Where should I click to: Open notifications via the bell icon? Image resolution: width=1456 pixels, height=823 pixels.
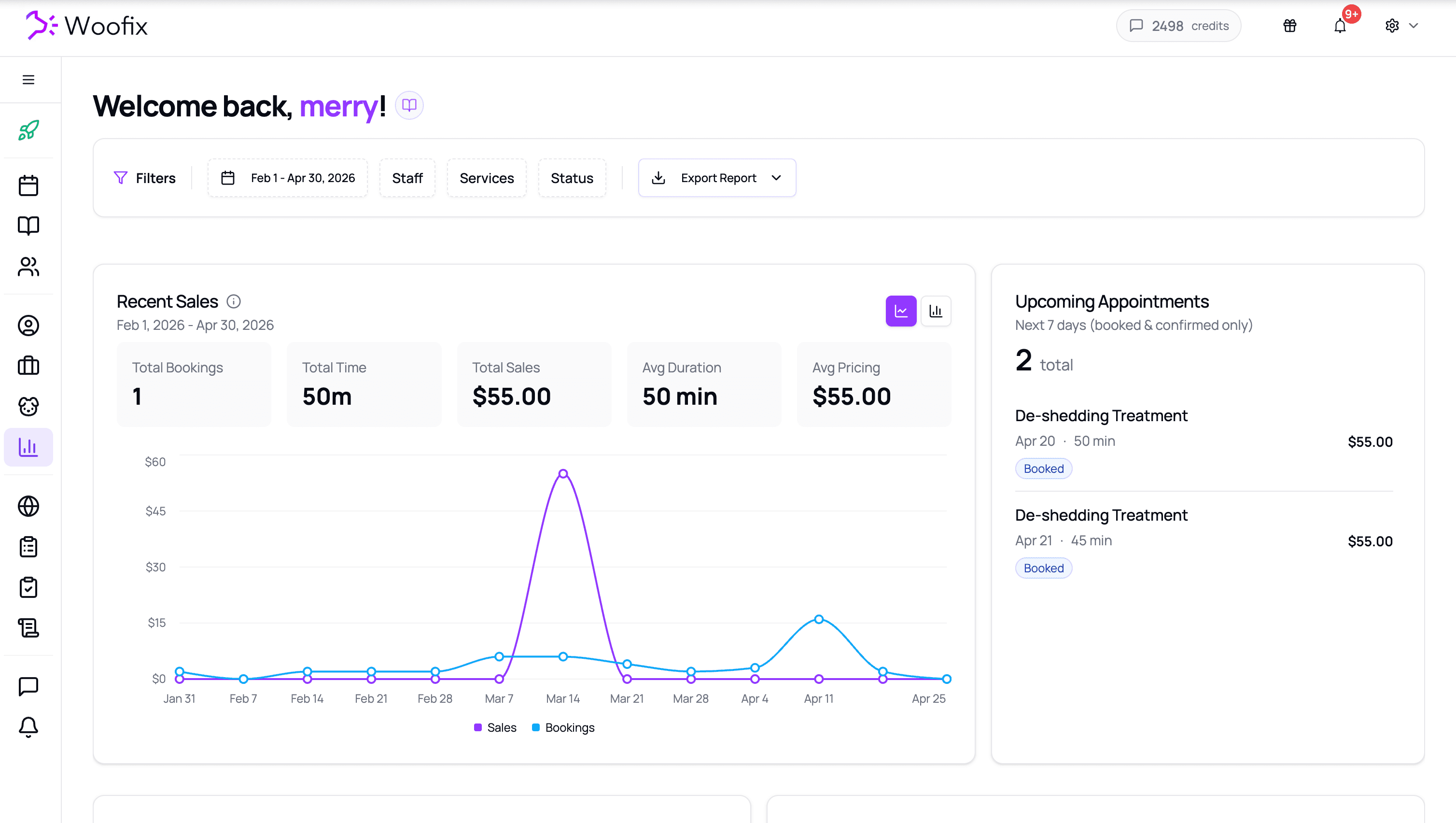coord(1339,26)
